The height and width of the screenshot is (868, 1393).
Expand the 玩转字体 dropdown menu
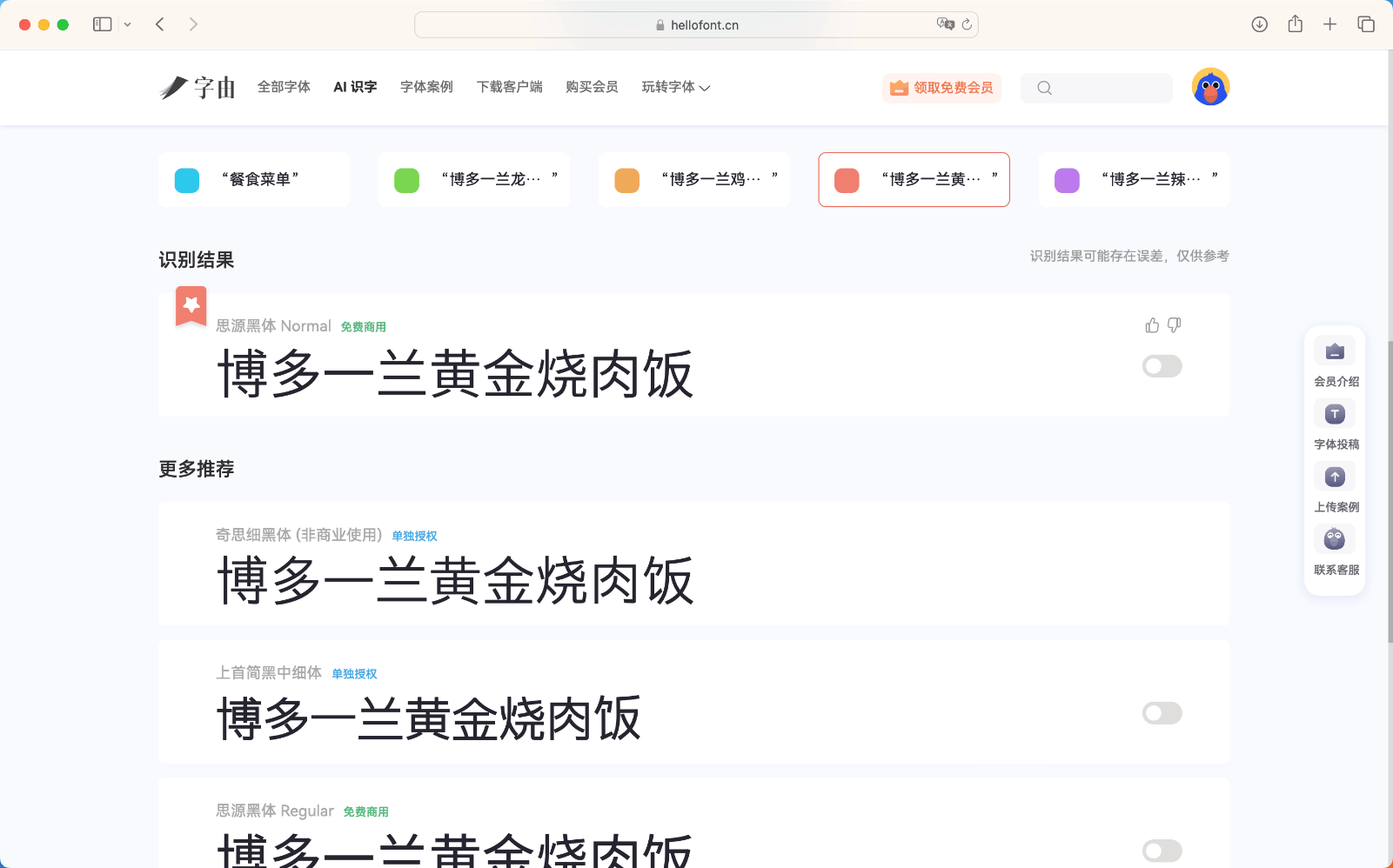[x=675, y=87]
